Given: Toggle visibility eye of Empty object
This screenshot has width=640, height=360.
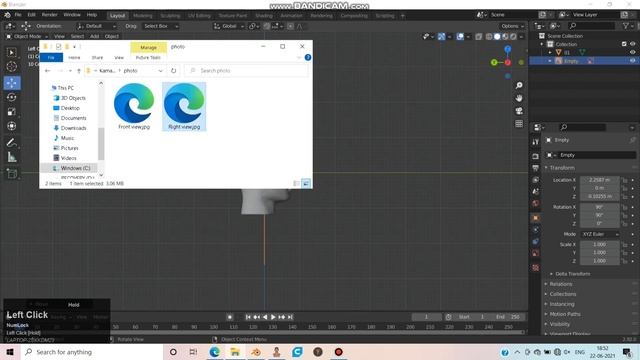Looking at the screenshot, I should (x=632, y=61).
